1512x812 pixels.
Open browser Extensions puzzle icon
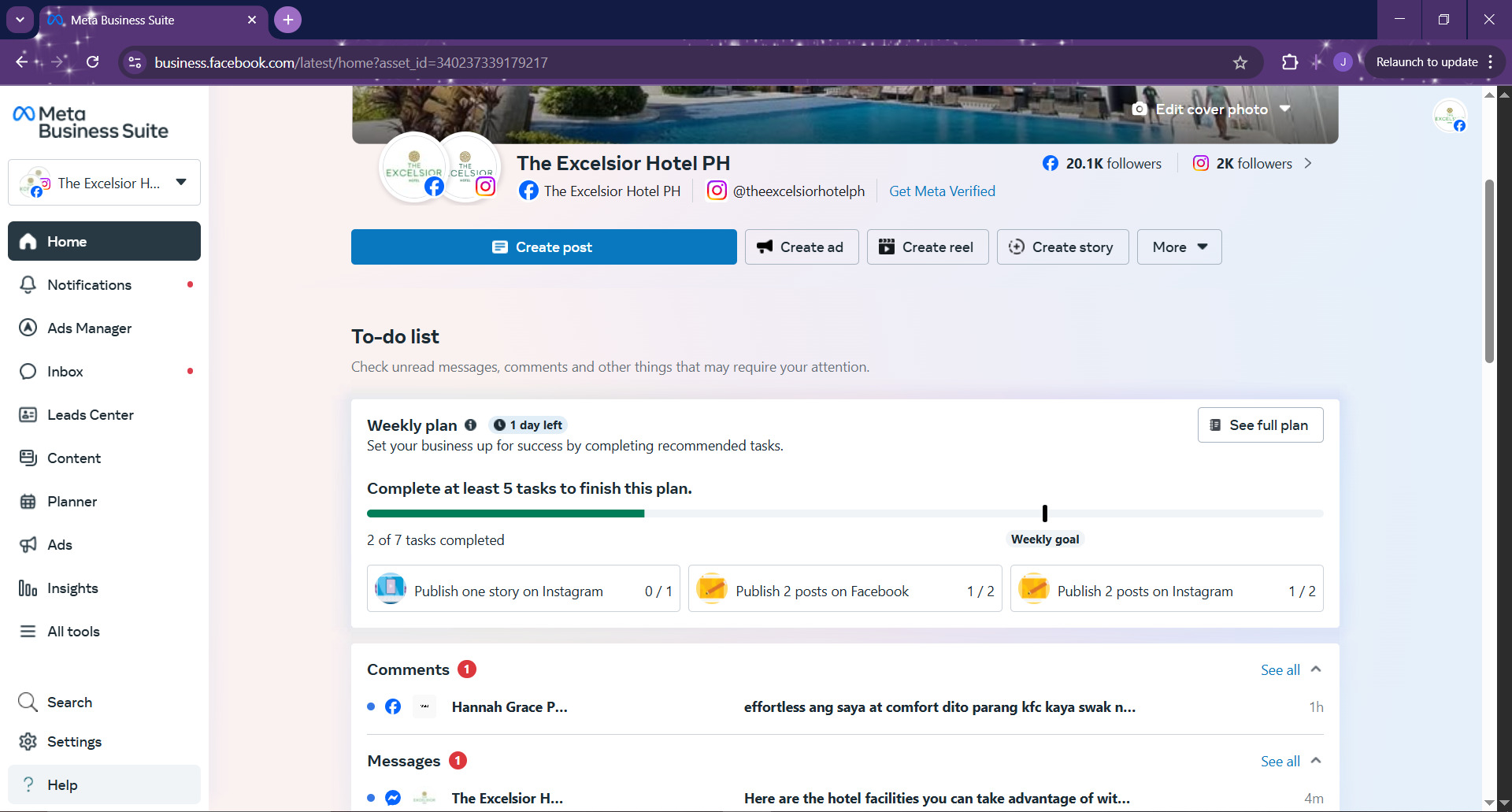click(1290, 62)
